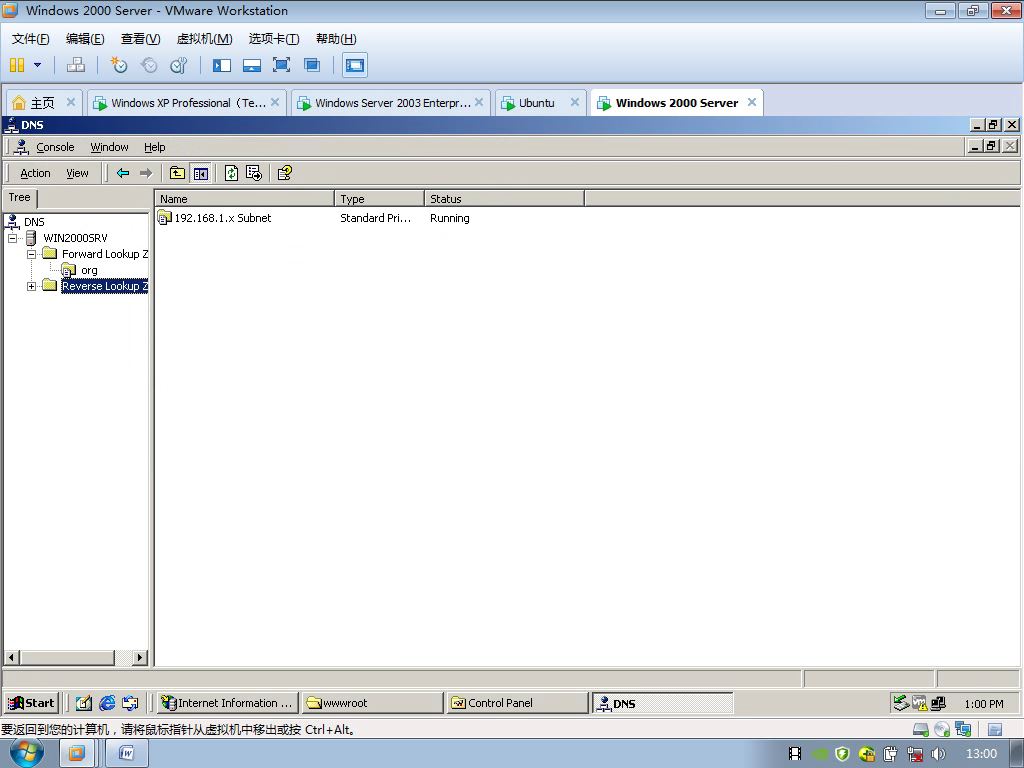Click the Up one level folder icon
The width and height of the screenshot is (1024, 768).
tap(177, 173)
